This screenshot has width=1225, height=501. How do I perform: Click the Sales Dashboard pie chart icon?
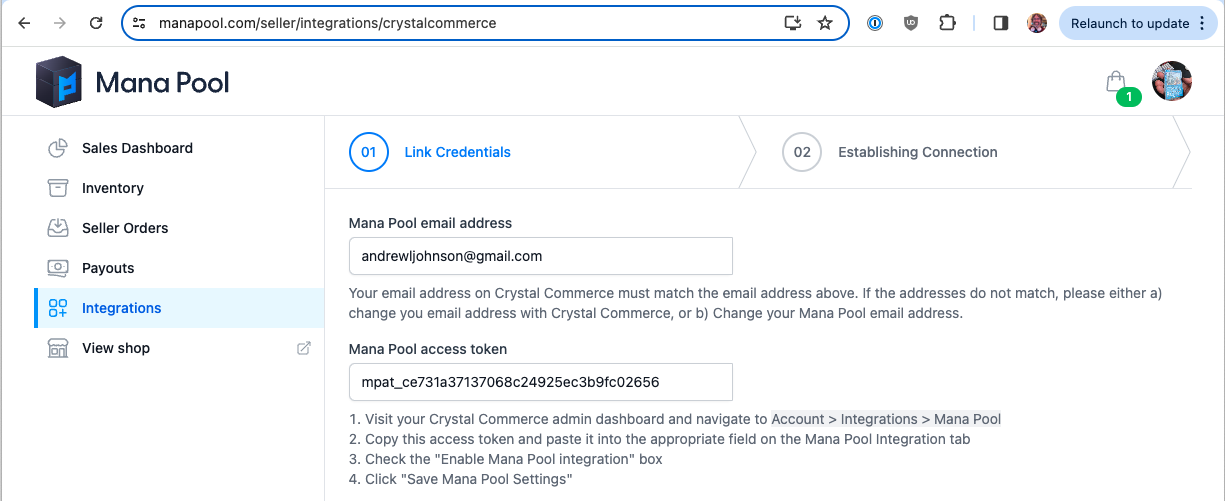[x=58, y=148]
